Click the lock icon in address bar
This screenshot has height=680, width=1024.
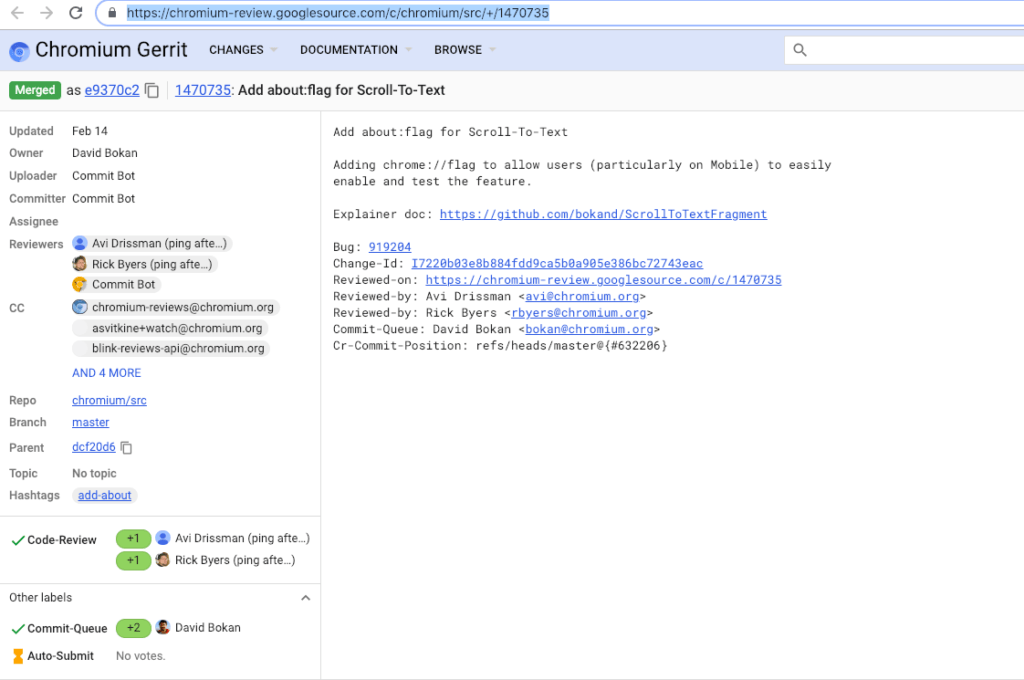pos(112,12)
